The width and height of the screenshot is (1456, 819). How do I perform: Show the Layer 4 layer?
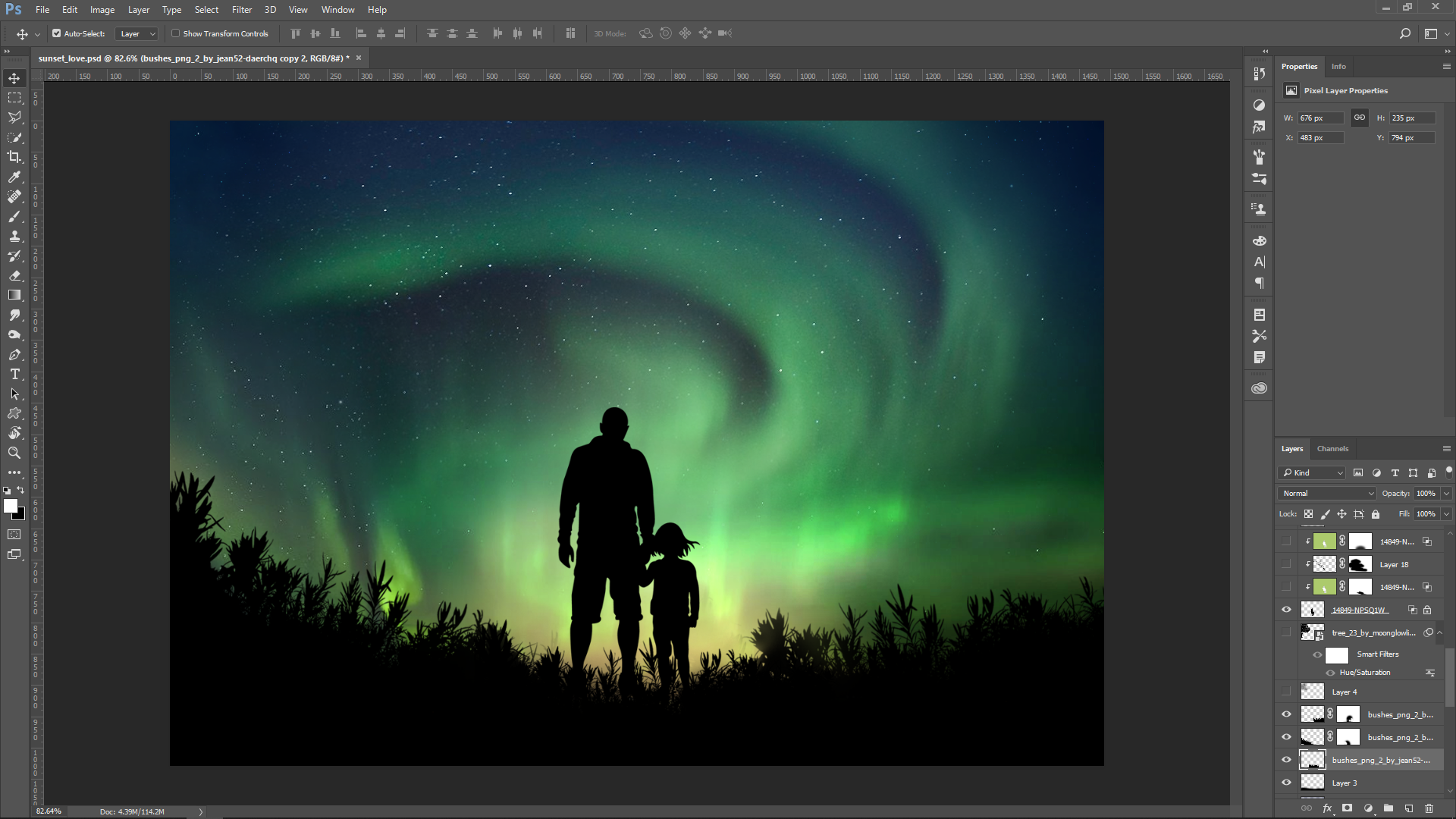(1286, 692)
